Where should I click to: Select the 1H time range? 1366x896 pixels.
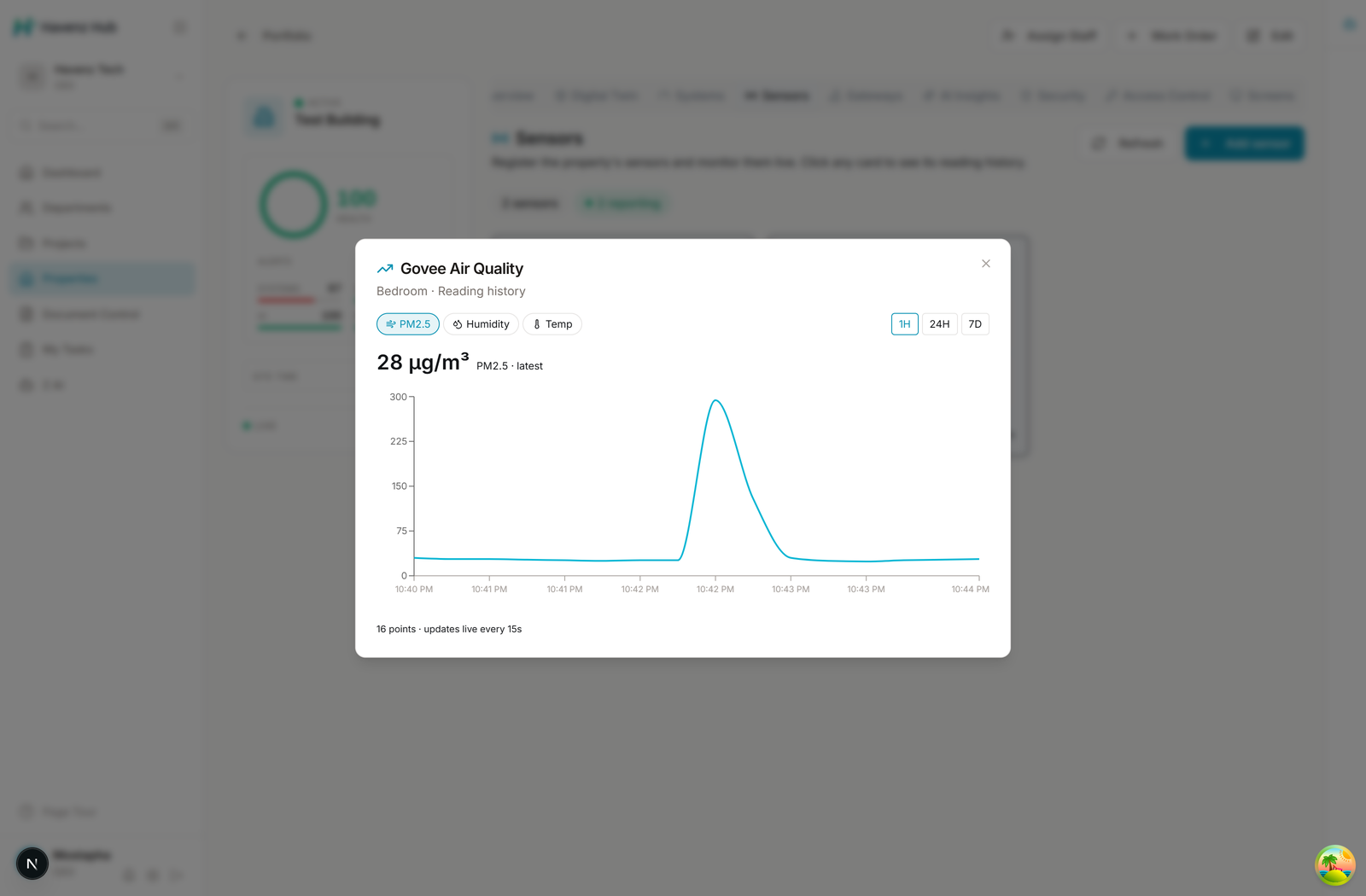[905, 324]
